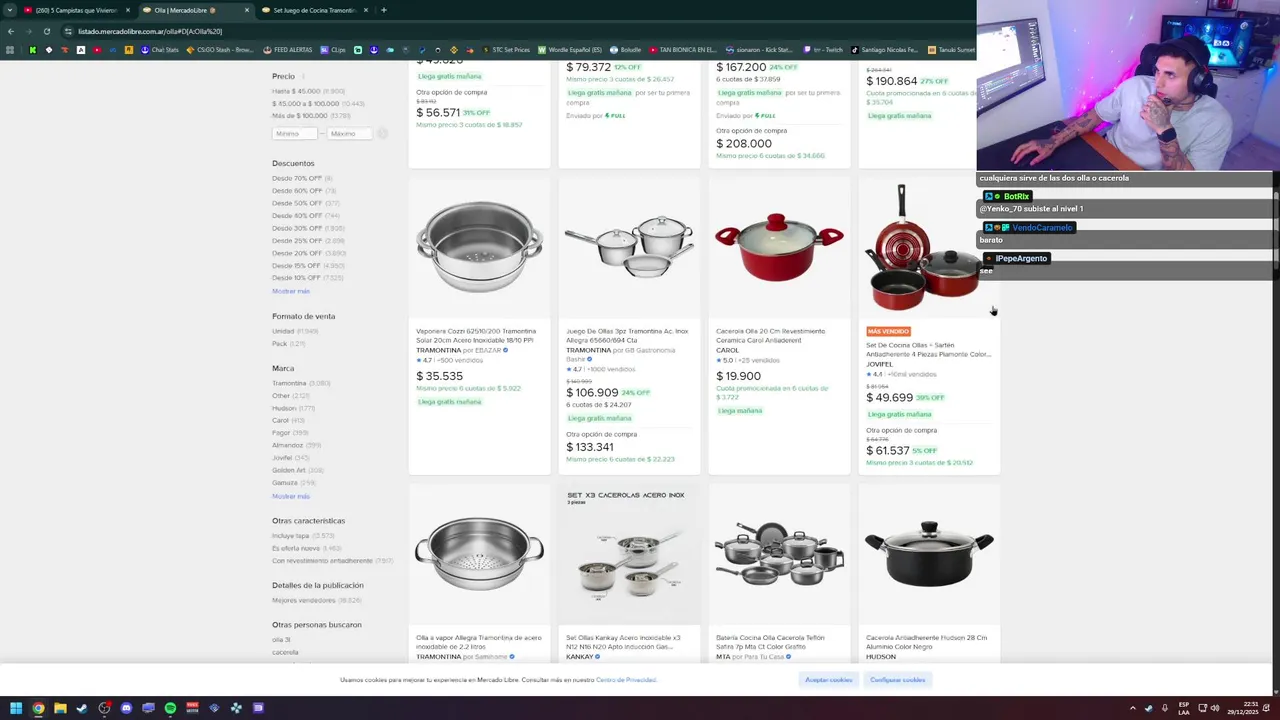
Task: Click the $ 19.900 price
Action: [738, 376]
